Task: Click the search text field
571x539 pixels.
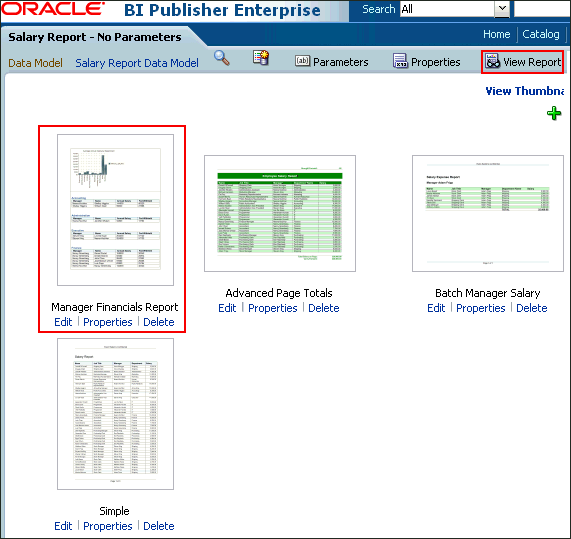Action: coord(542,9)
